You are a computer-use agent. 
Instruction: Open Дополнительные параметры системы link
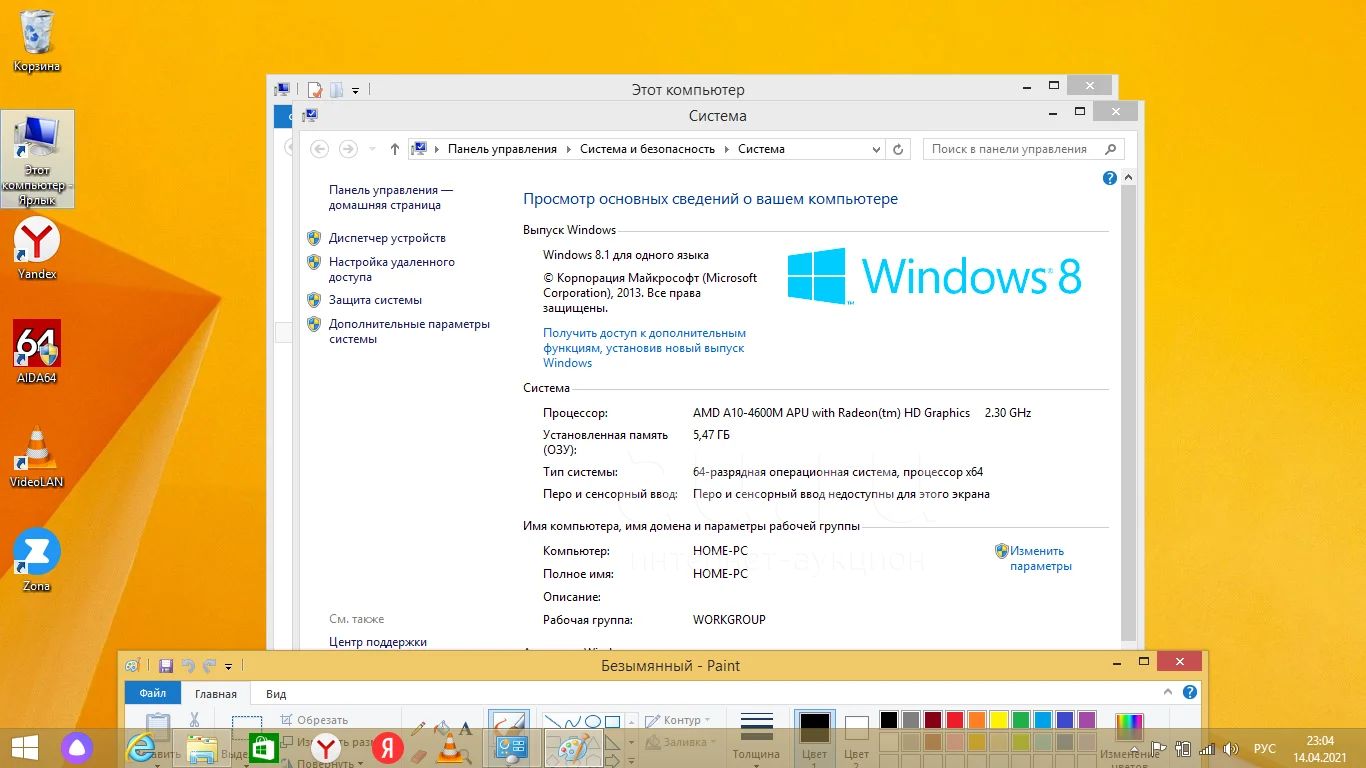point(409,331)
